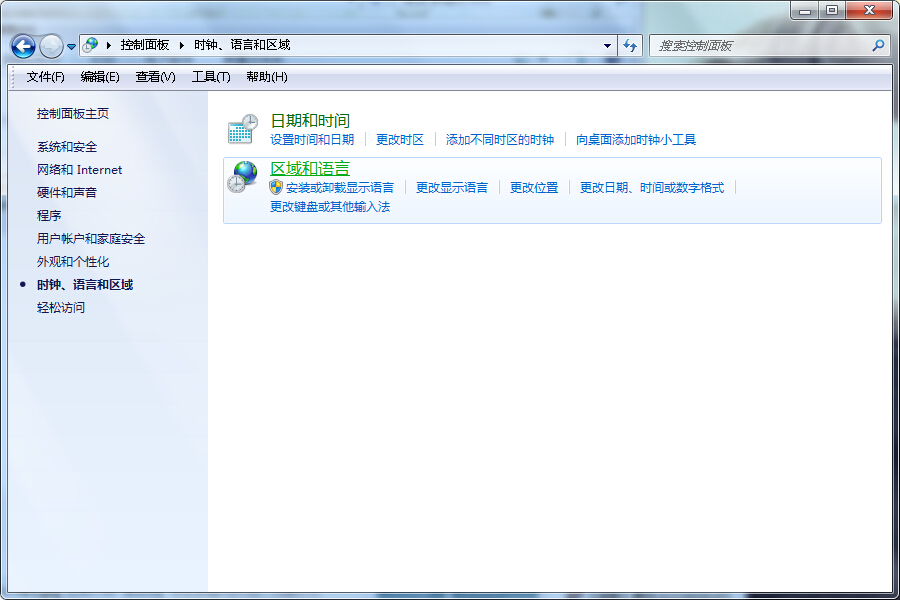Screen dimensions: 900x600
Task: Click the search magnifier icon in the search box
Action: [x=876, y=45]
